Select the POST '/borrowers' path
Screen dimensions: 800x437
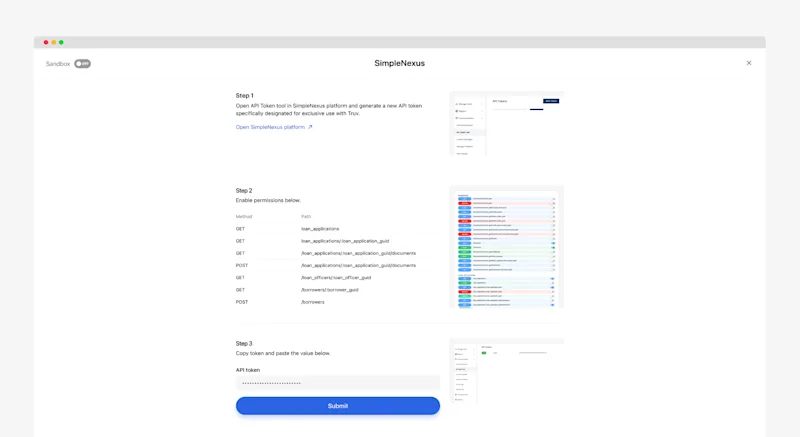[313, 302]
